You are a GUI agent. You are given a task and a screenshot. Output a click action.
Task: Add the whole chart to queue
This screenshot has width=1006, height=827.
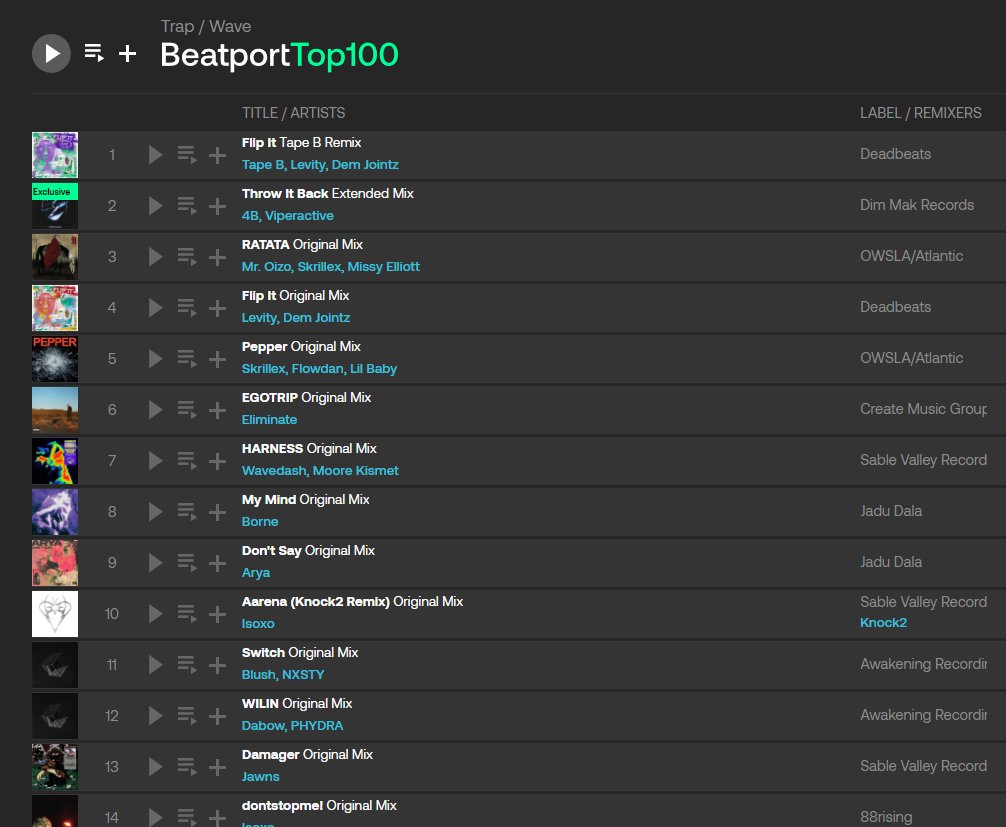[x=94, y=53]
